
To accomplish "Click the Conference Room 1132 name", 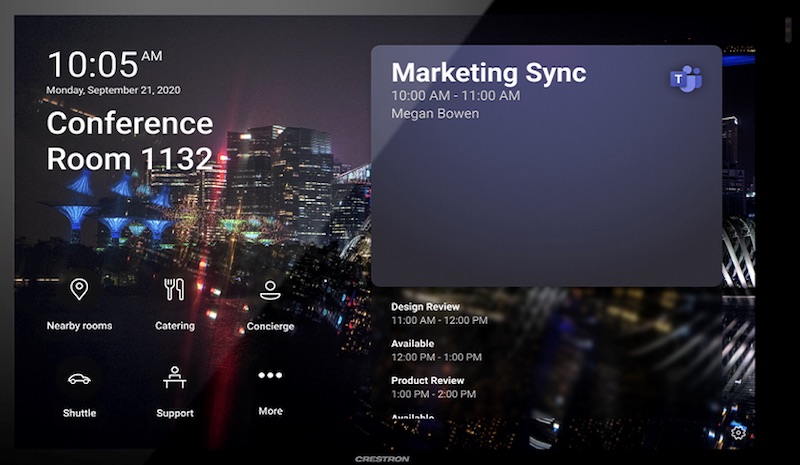I will point(129,141).
